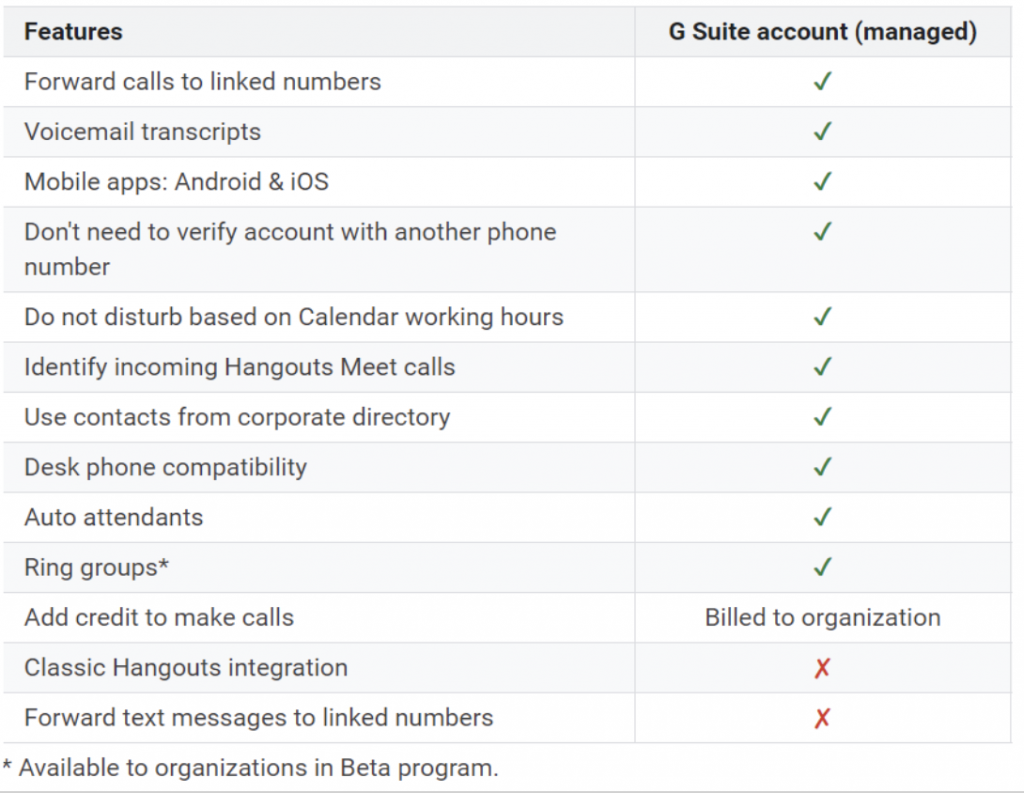Click the Ring groups* feature label
The image size is (1024, 793).
tap(97, 568)
